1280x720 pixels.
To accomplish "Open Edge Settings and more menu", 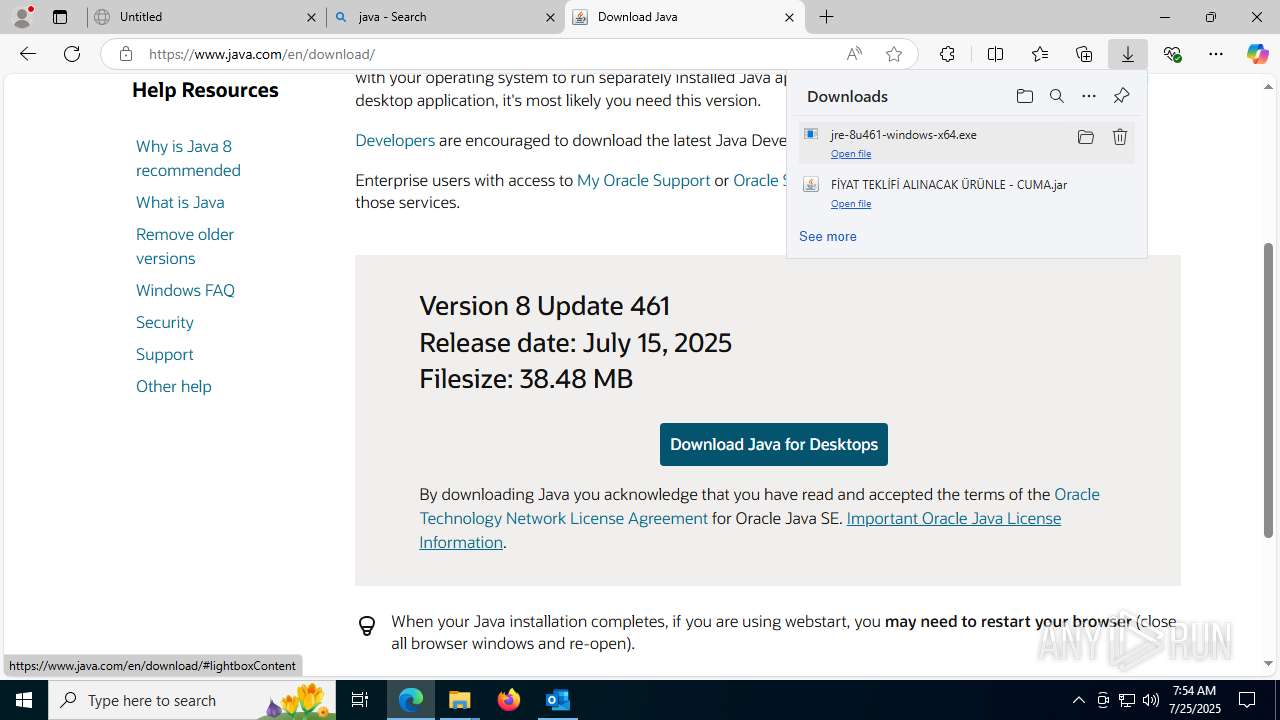I will [1216, 54].
